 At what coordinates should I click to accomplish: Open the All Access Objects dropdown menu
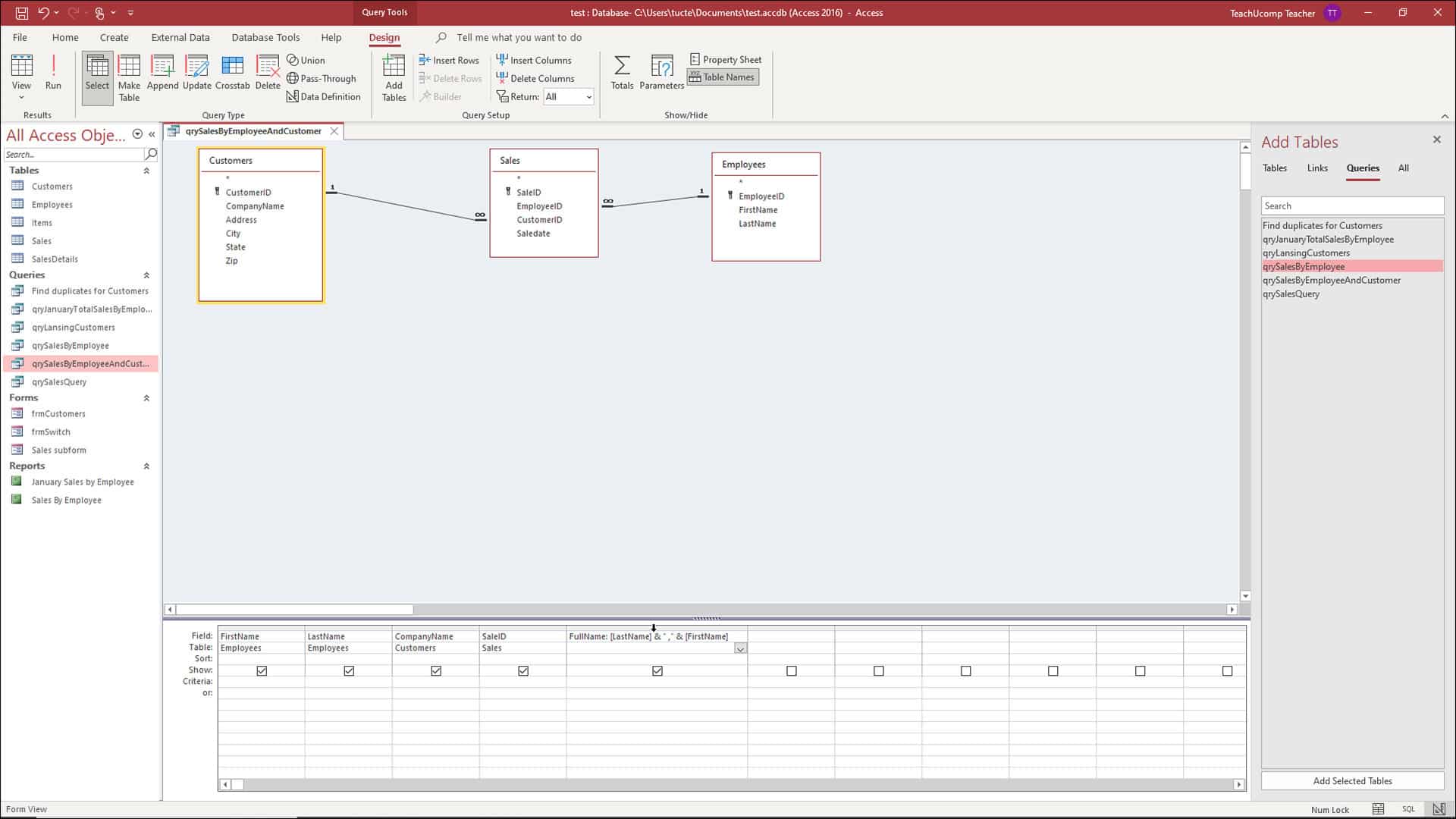coord(137,134)
